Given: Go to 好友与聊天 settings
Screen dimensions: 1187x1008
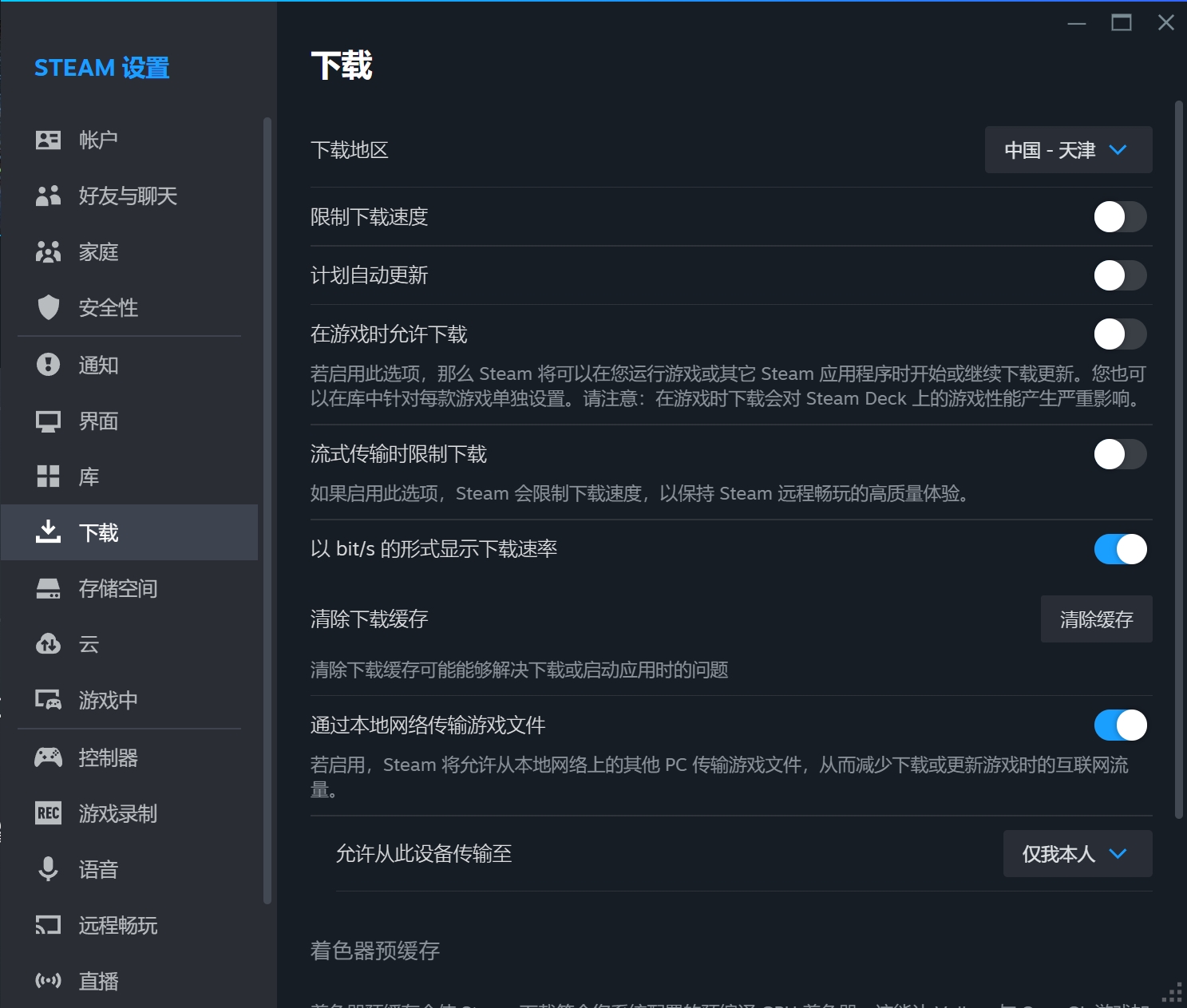Looking at the screenshot, I should (129, 196).
